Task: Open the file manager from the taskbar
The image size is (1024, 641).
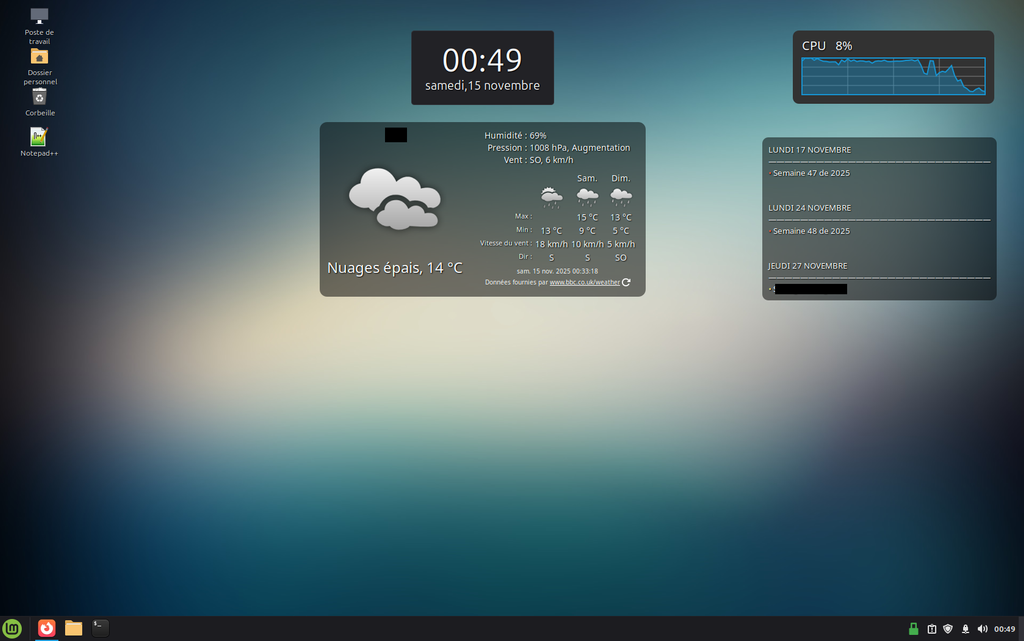Action: tap(73, 628)
